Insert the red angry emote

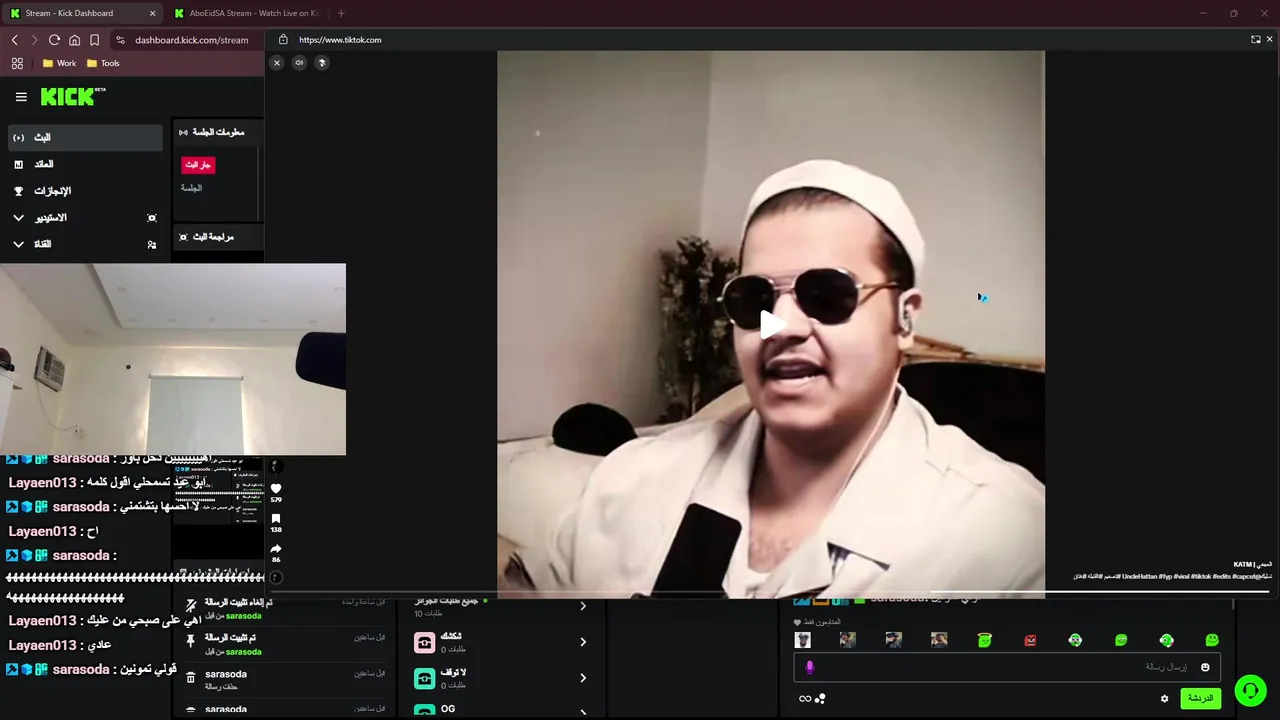pos(1030,640)
